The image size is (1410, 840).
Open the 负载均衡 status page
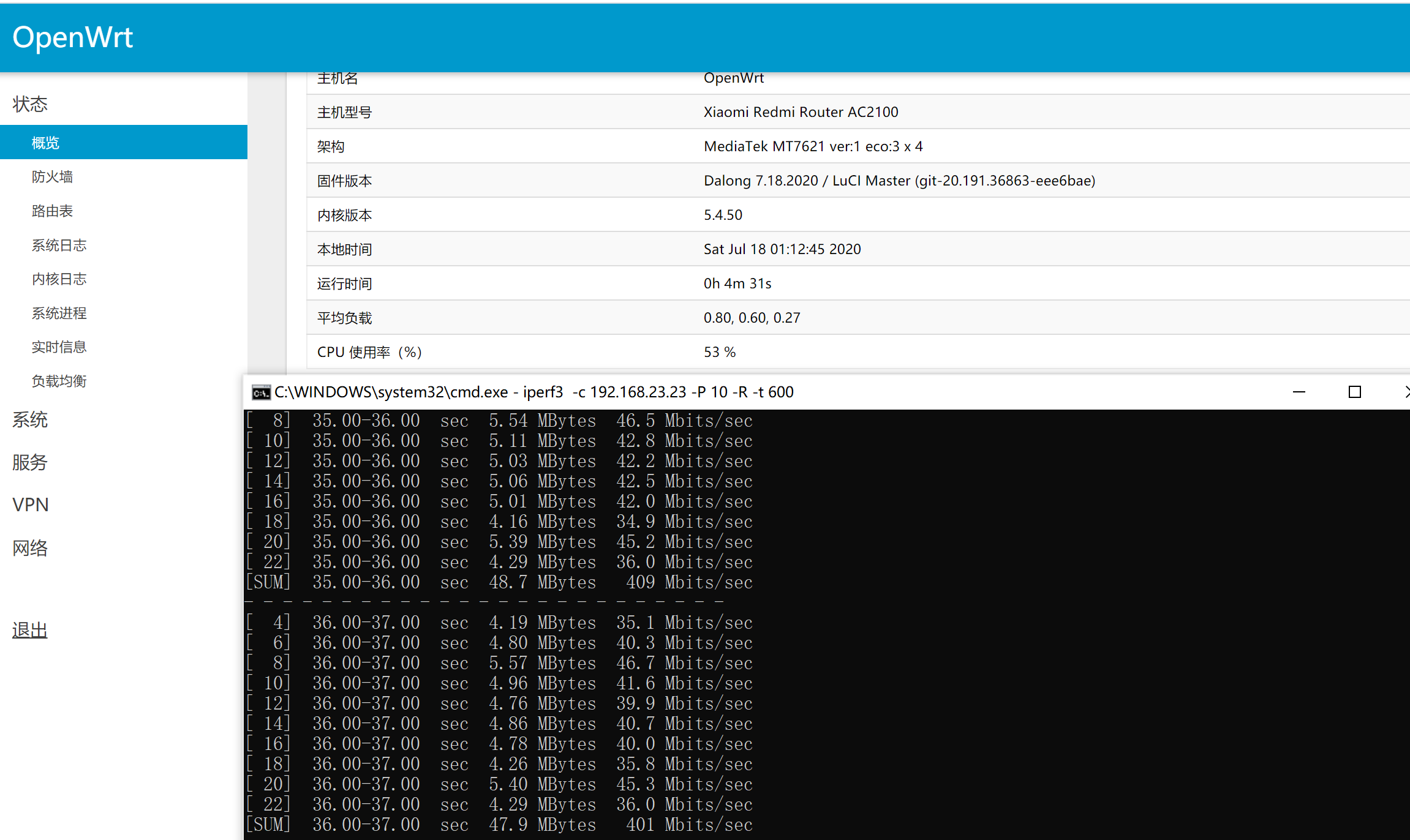[x=59, y=381]
